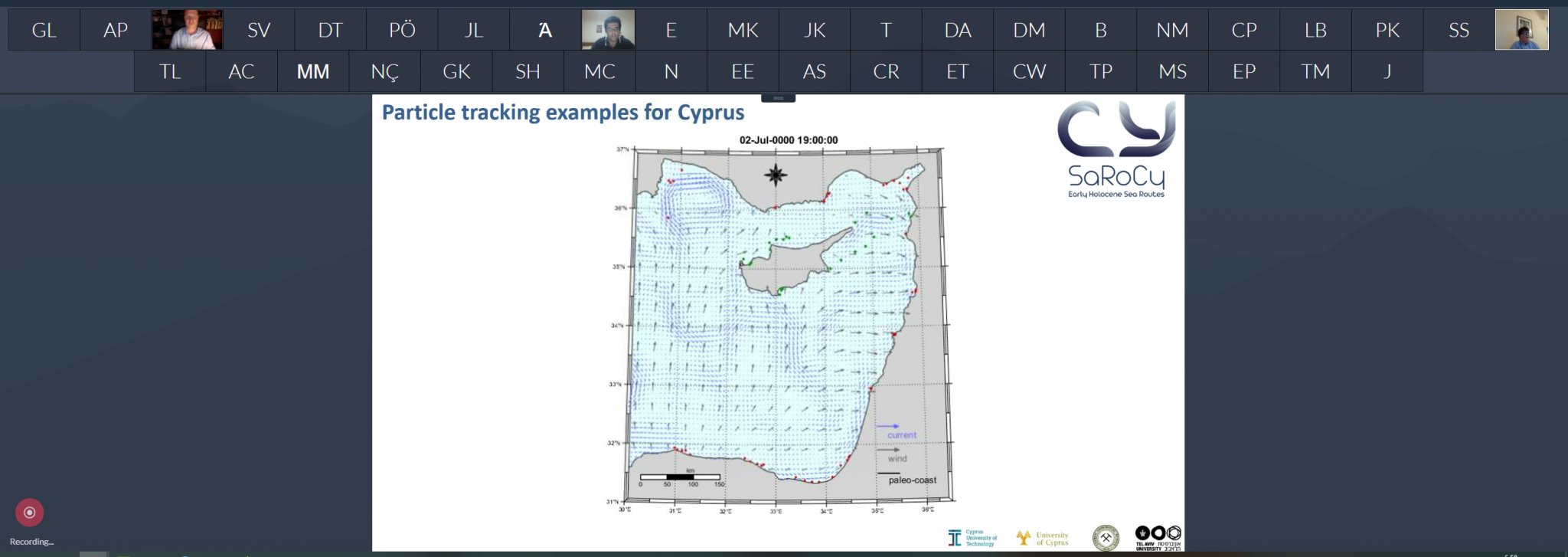Screen dimensions: 1568x557
Task: Click the round emblem beside University of Cyprus
Action: tap(1105, 538)
